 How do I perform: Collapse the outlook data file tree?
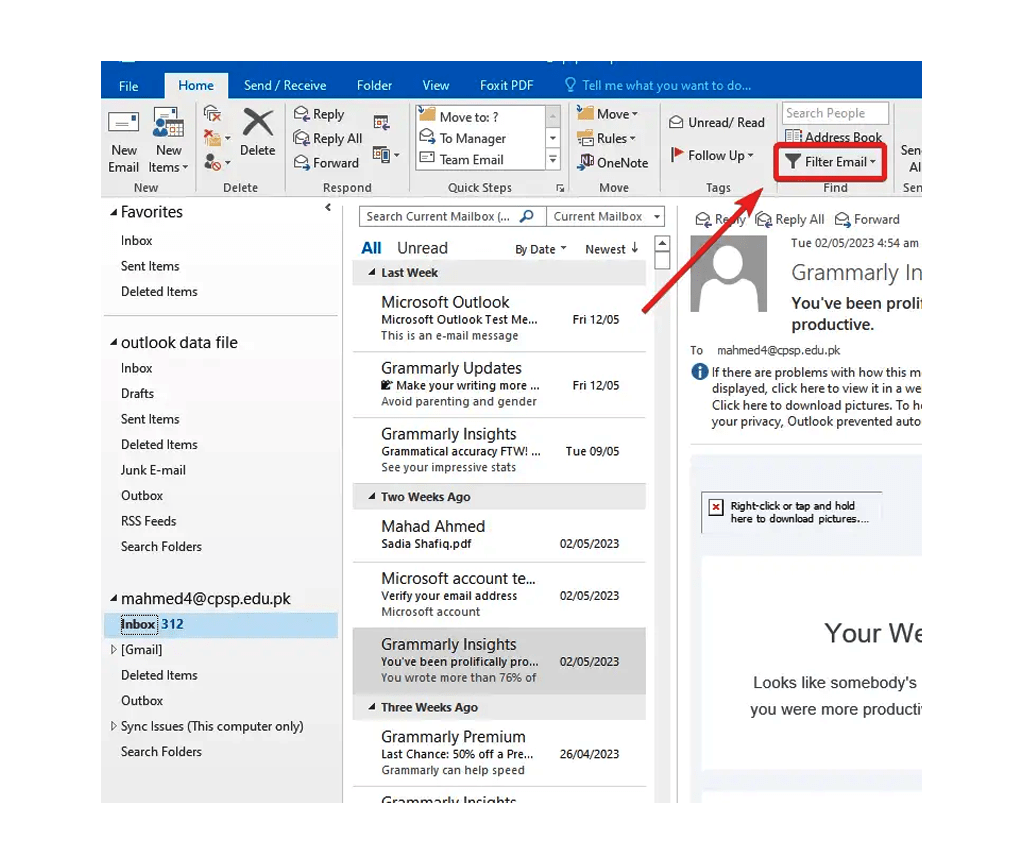[114, 342]
